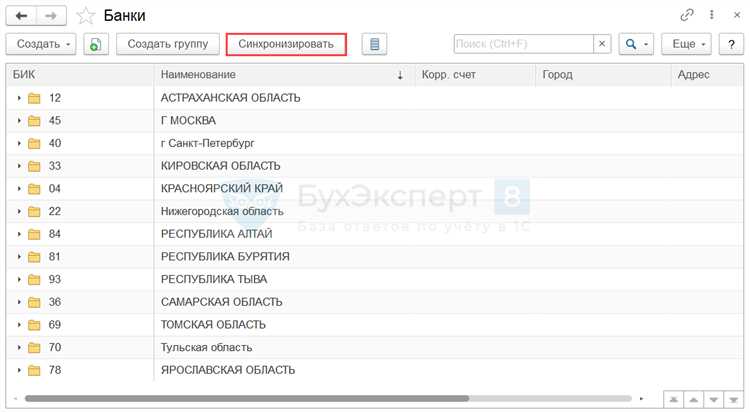Jump to the first row with bottom arrow

pyautogui.click(x=673, y=400)
